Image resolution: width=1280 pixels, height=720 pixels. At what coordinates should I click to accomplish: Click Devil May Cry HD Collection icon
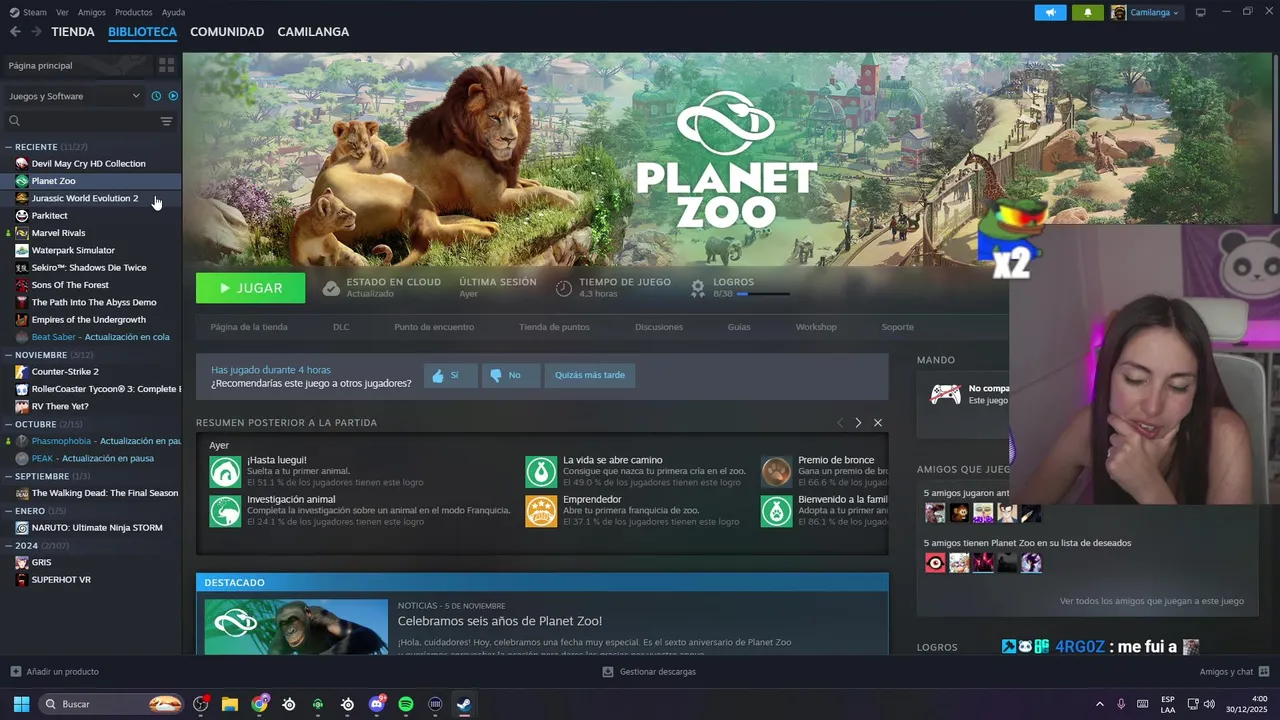pos(22,163)
